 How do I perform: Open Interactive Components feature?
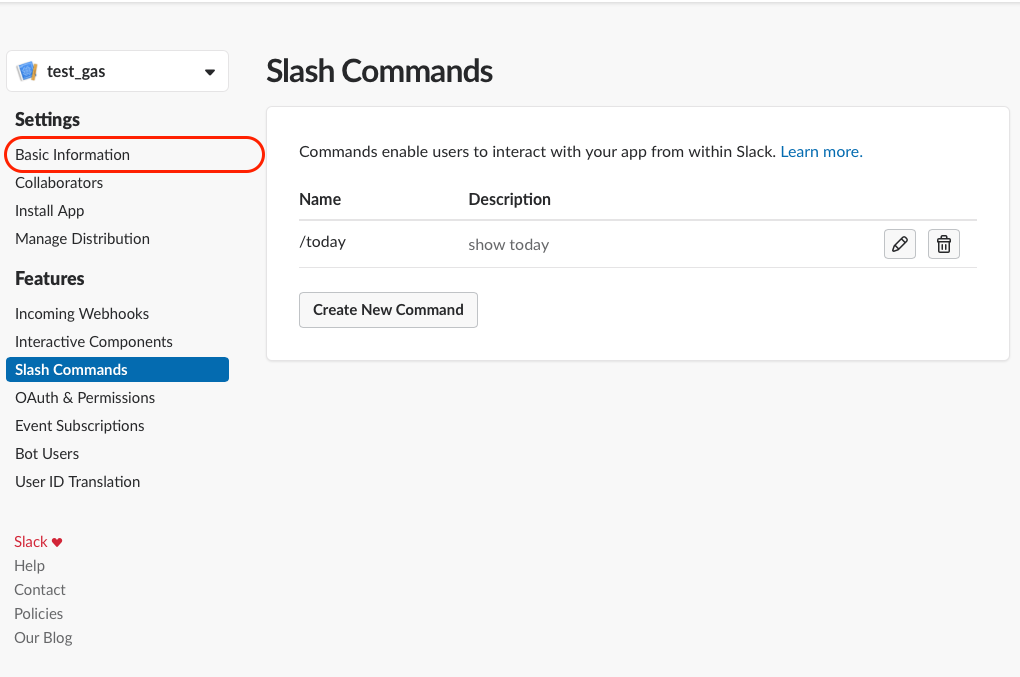[x=94, y=342]
